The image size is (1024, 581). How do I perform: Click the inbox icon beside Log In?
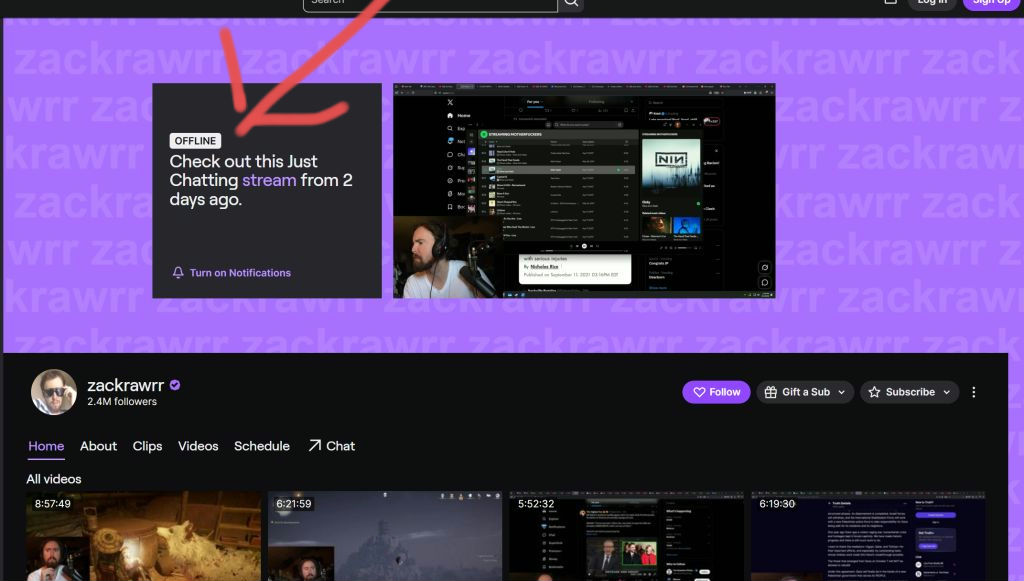coord(890,2)
